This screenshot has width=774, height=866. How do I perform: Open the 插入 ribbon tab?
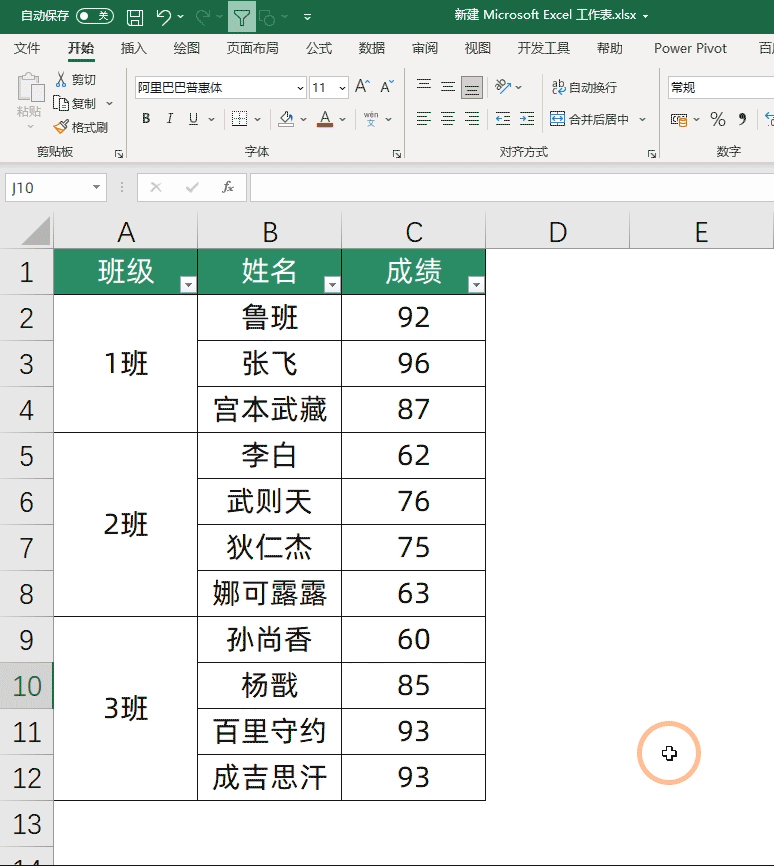(x=133, y=48)
